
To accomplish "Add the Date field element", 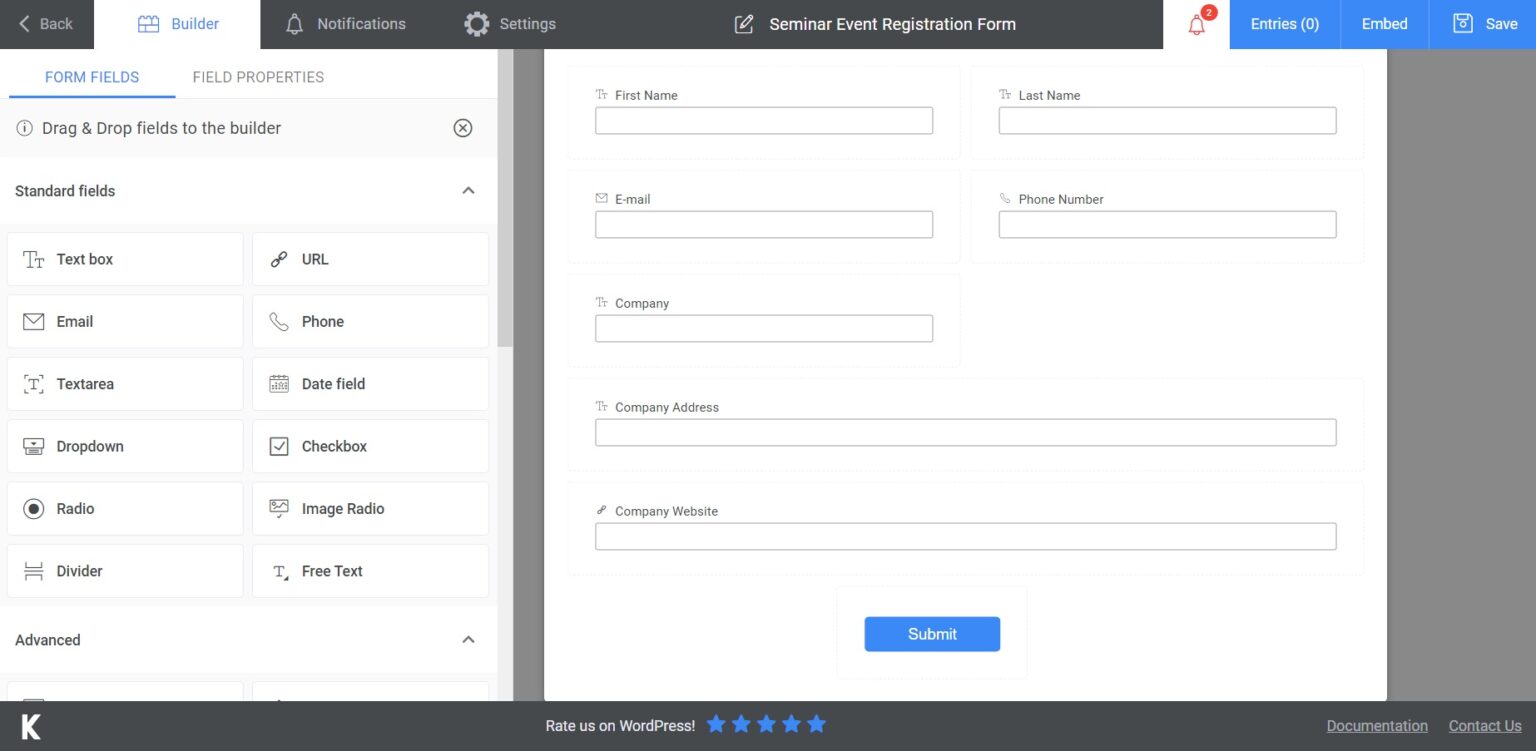I will click(370, 384).
